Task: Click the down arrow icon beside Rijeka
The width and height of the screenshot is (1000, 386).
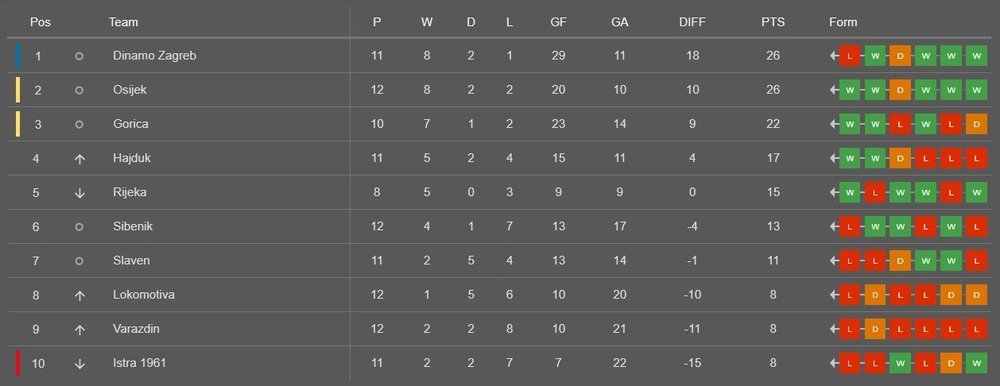Action: (79, 193)
